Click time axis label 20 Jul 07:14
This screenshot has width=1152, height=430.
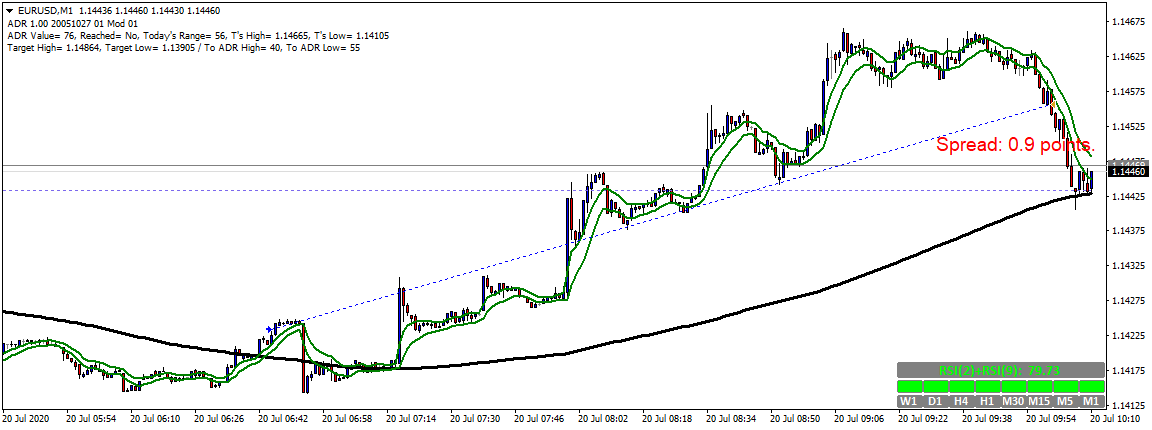pos(411,418)
